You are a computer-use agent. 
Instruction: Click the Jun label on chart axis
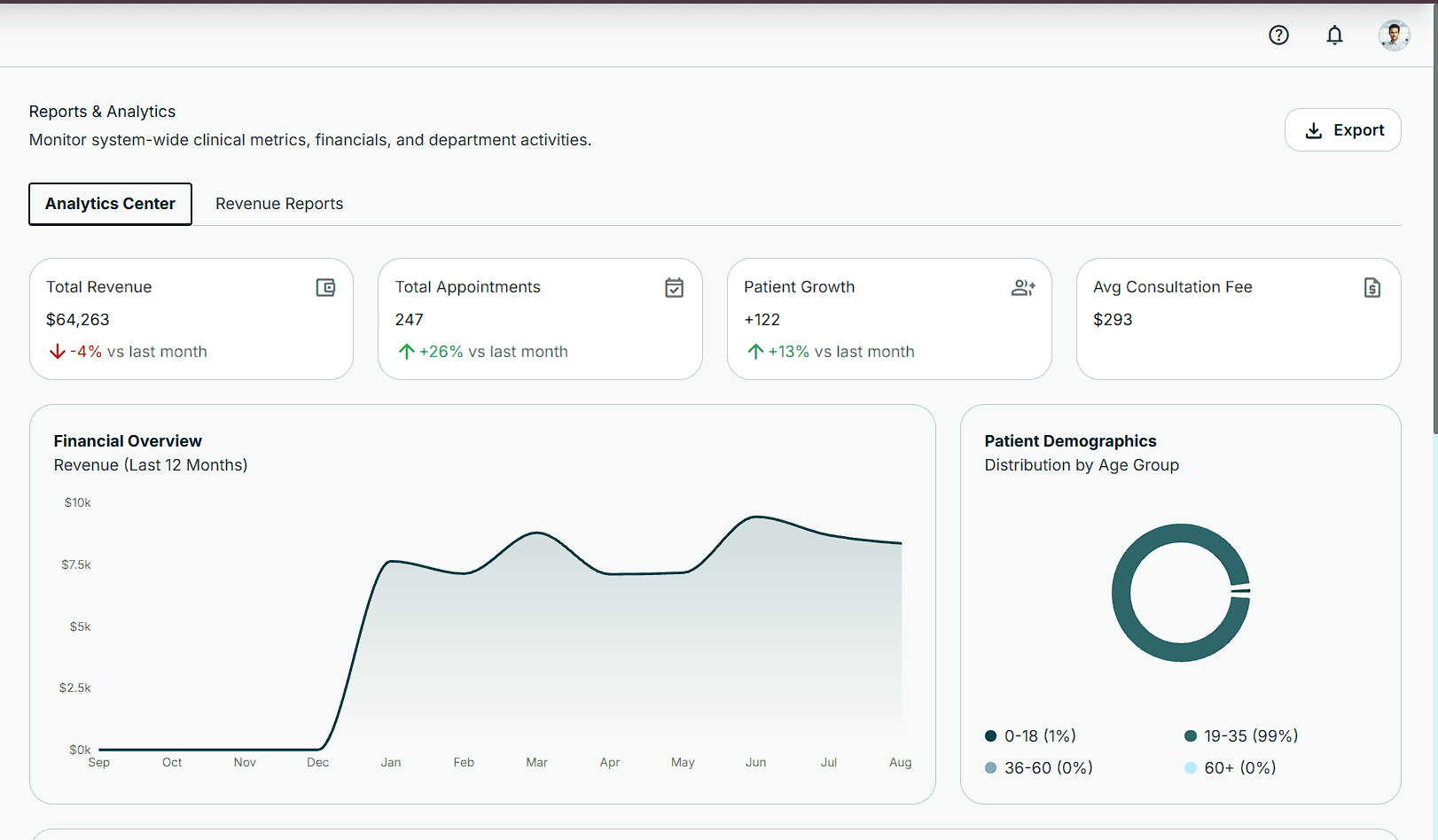click(x=755, y=762)
